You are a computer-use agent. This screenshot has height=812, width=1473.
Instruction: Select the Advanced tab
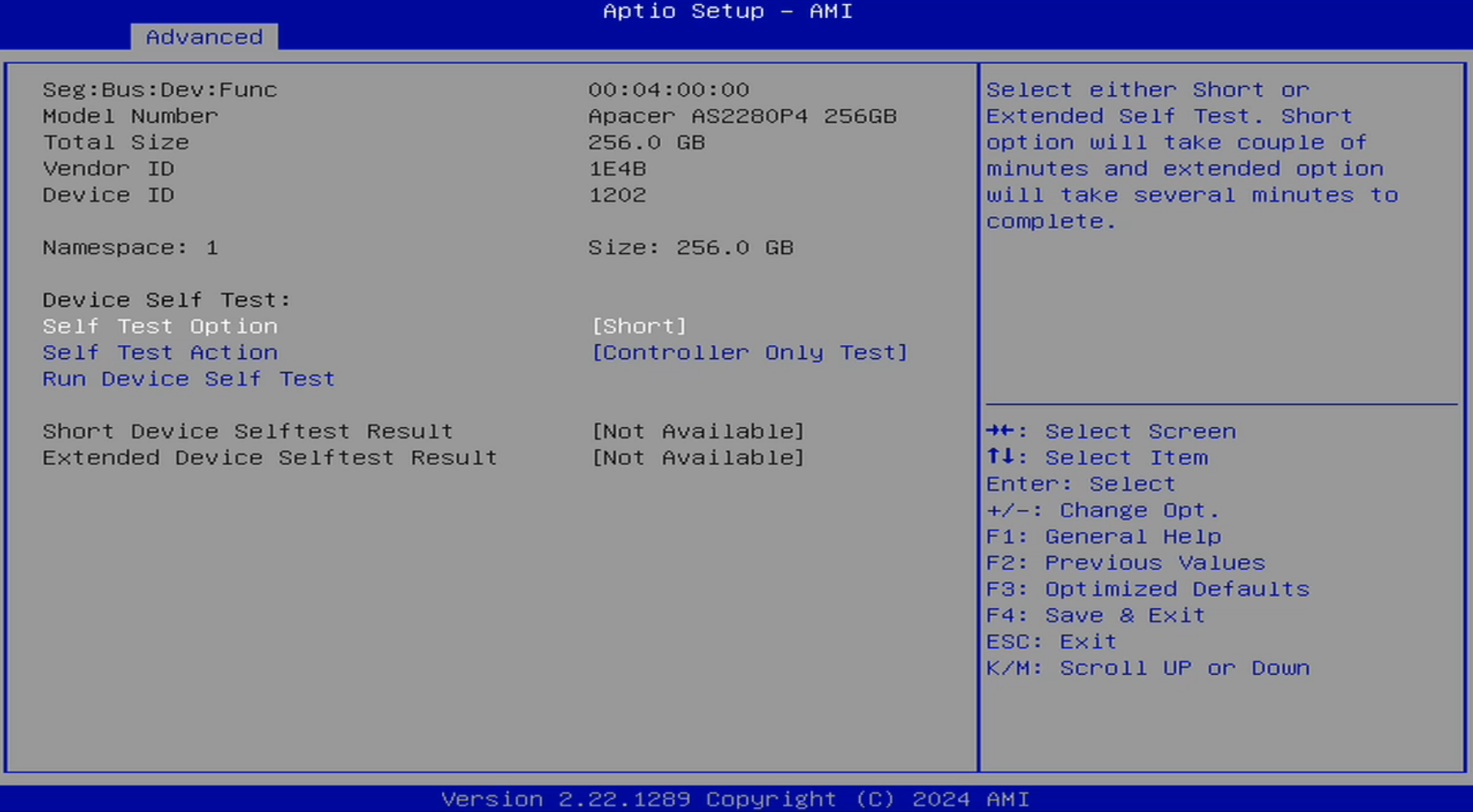(x=204, y=37)
